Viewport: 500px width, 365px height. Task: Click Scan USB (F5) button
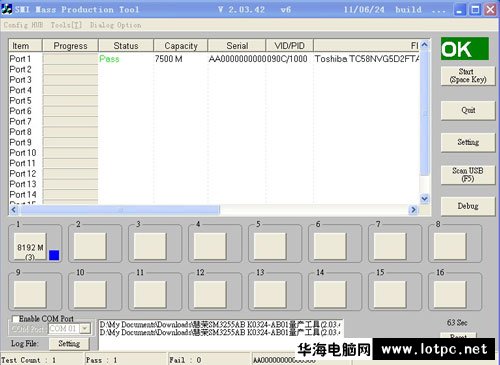point(468,174)
